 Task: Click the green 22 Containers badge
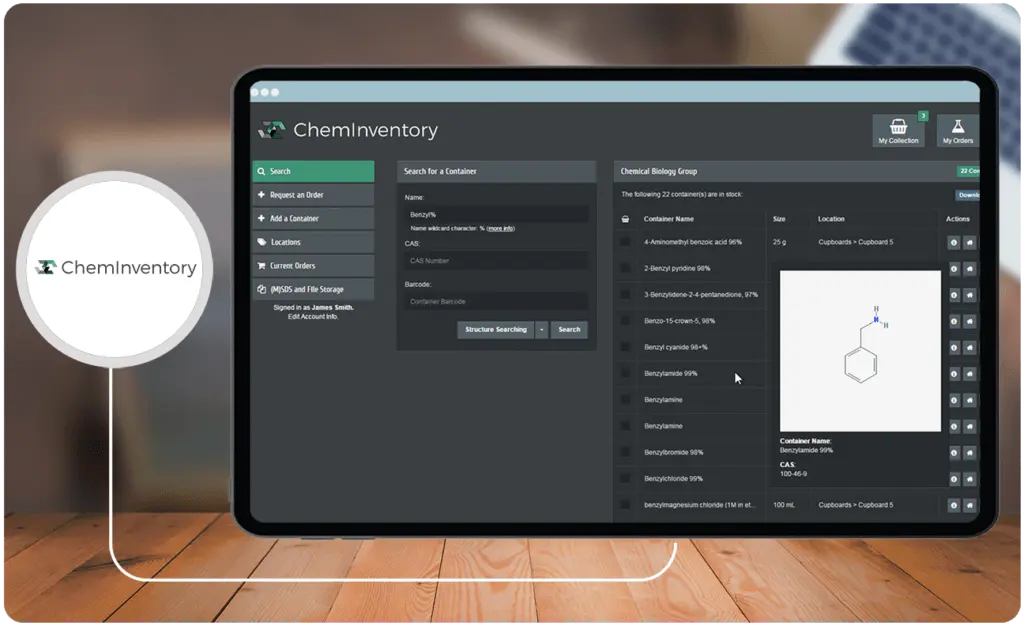pos(968,171)
